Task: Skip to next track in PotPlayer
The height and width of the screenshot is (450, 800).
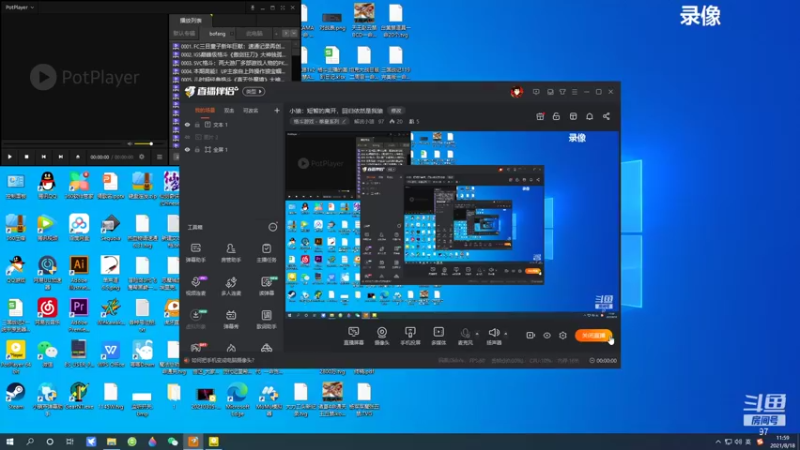Action: coord(60,157)
